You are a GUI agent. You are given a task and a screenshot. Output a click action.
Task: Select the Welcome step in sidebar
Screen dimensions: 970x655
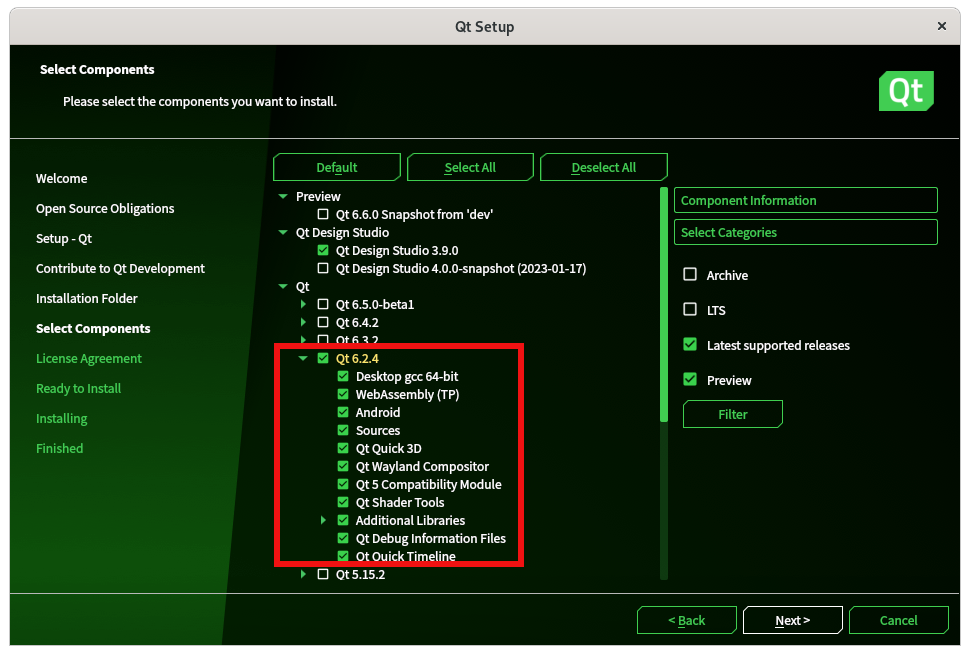click(x=61, y=178)
